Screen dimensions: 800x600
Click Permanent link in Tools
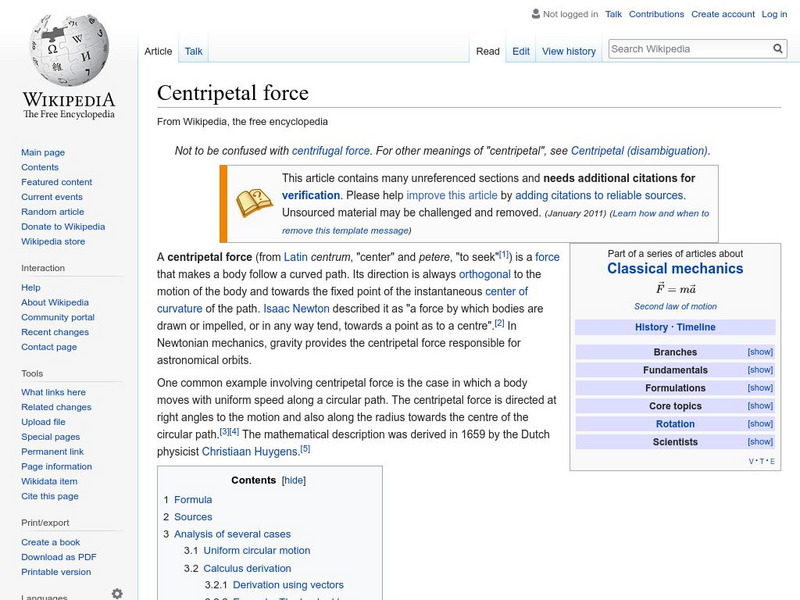tap(53, 452)
